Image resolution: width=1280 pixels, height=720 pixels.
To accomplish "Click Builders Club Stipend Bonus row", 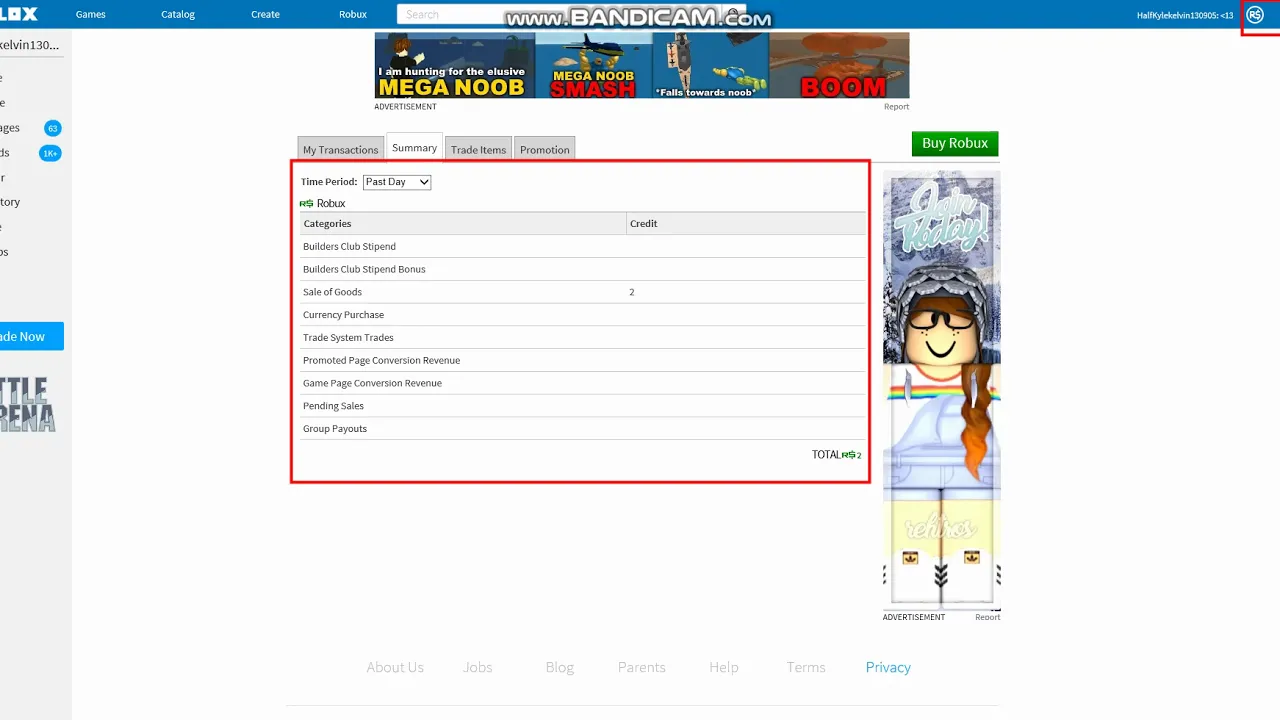I will tap(582, 269).
